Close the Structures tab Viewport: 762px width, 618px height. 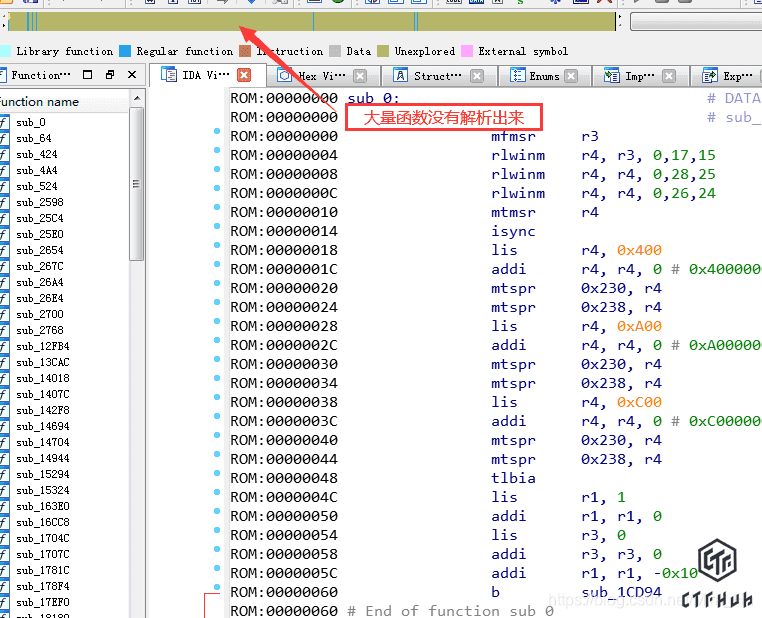(x=476, y=76)
